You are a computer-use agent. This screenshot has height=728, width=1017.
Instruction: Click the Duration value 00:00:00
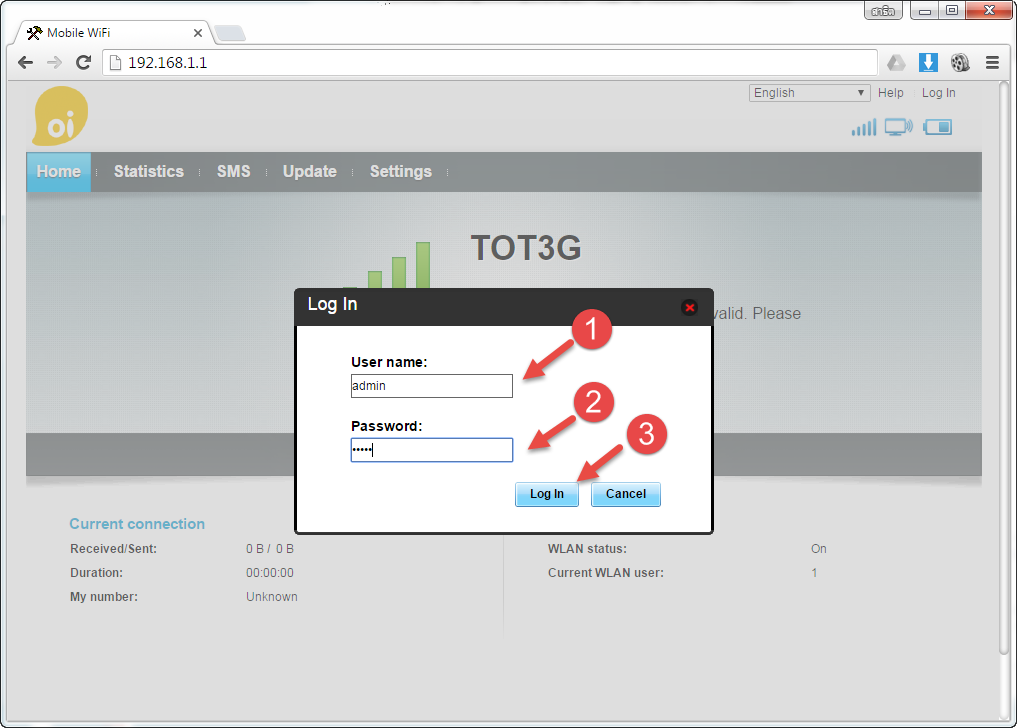[270, 573]
